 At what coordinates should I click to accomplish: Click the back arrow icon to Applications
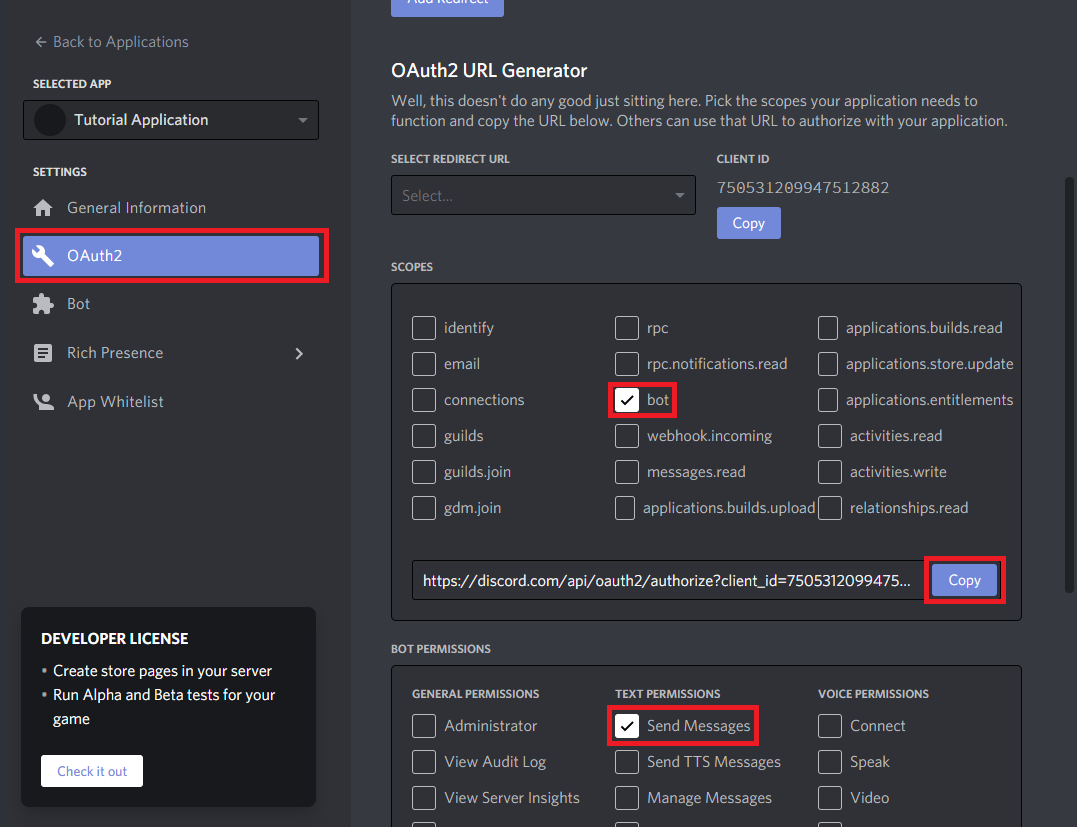(x=41, y=42)
